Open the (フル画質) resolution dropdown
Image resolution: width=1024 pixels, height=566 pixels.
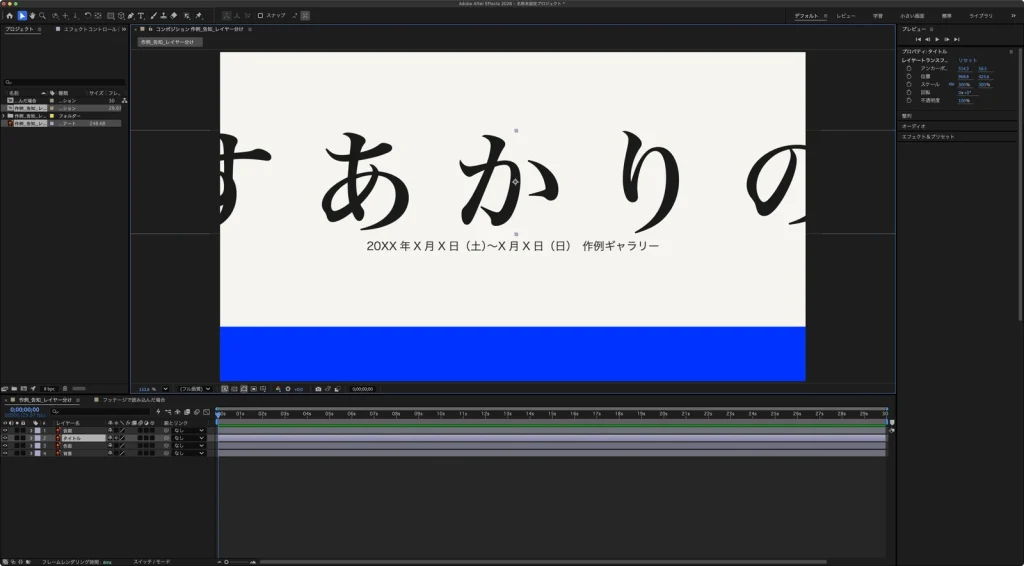tap(195, 389)
